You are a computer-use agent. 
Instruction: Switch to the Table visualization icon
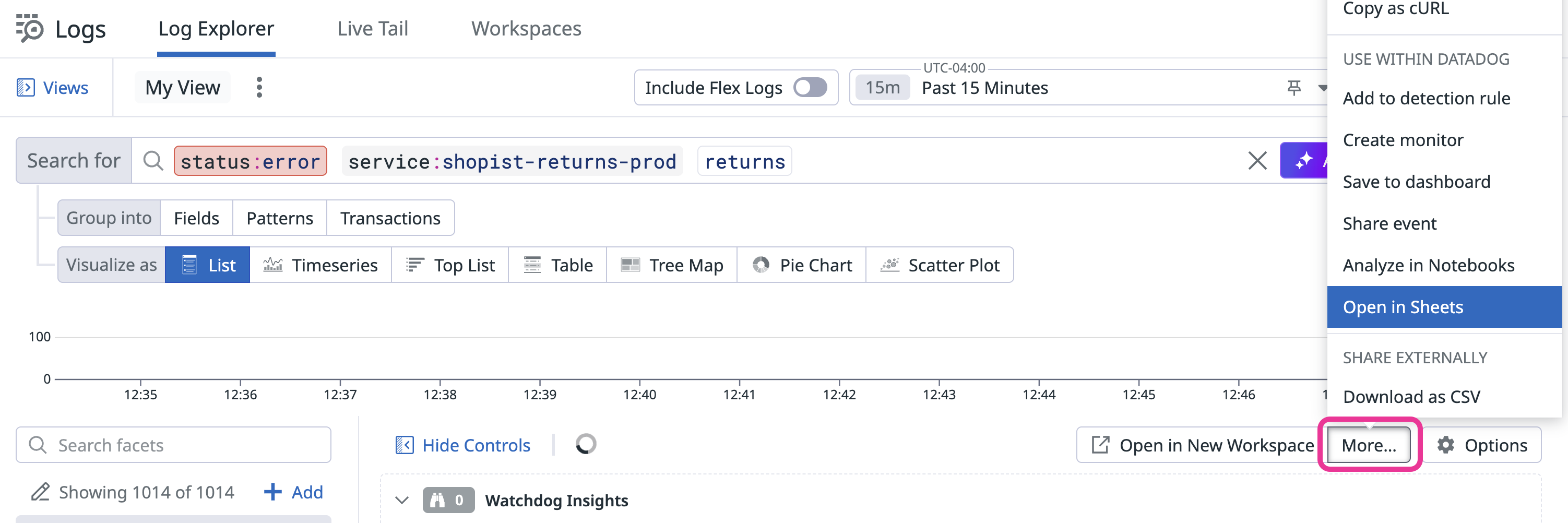coord(531,264)
